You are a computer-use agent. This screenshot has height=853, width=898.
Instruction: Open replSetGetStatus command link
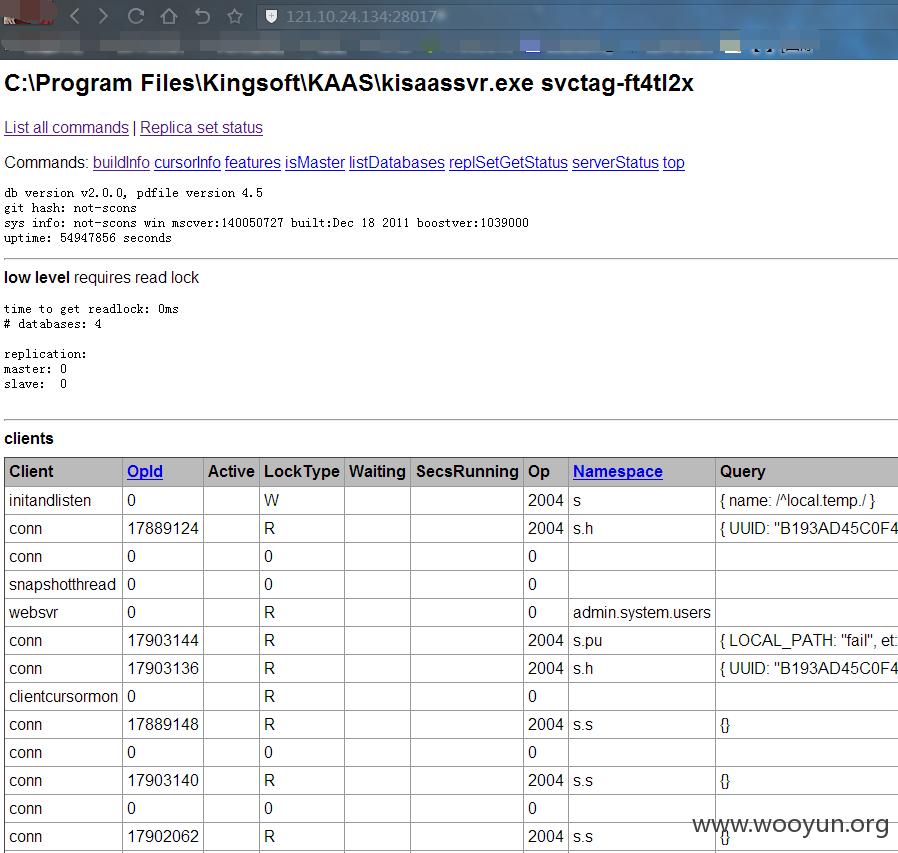tap(508, 163)
